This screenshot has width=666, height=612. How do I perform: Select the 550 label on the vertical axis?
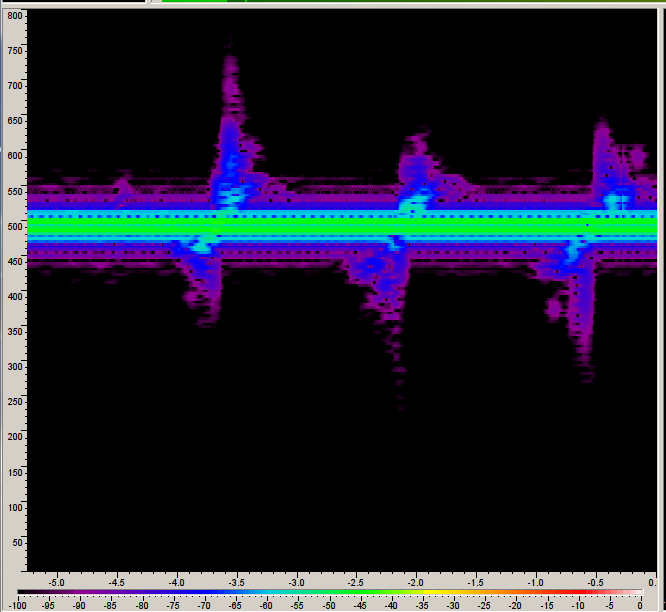(15, 192)
